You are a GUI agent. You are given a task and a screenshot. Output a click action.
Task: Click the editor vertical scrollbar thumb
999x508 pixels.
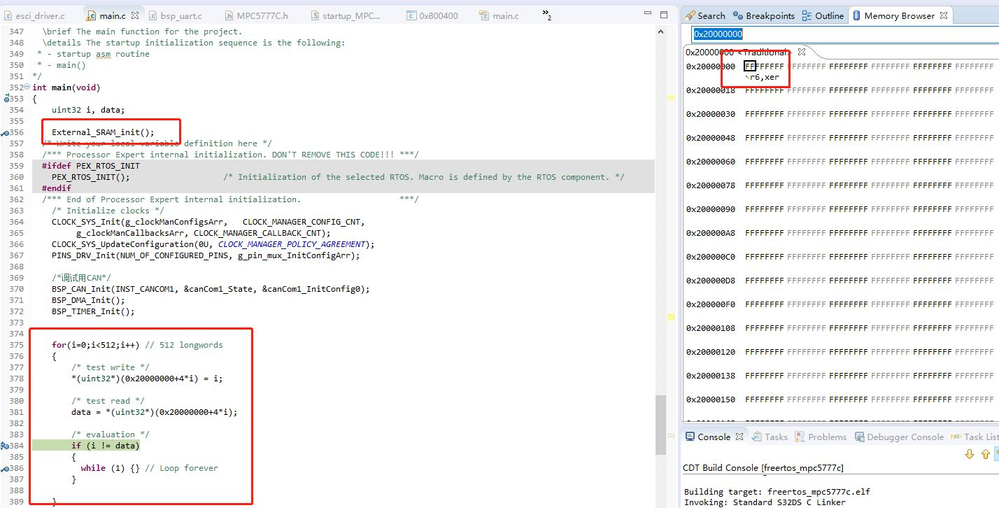pyautogui.click(x=661, y=427)
